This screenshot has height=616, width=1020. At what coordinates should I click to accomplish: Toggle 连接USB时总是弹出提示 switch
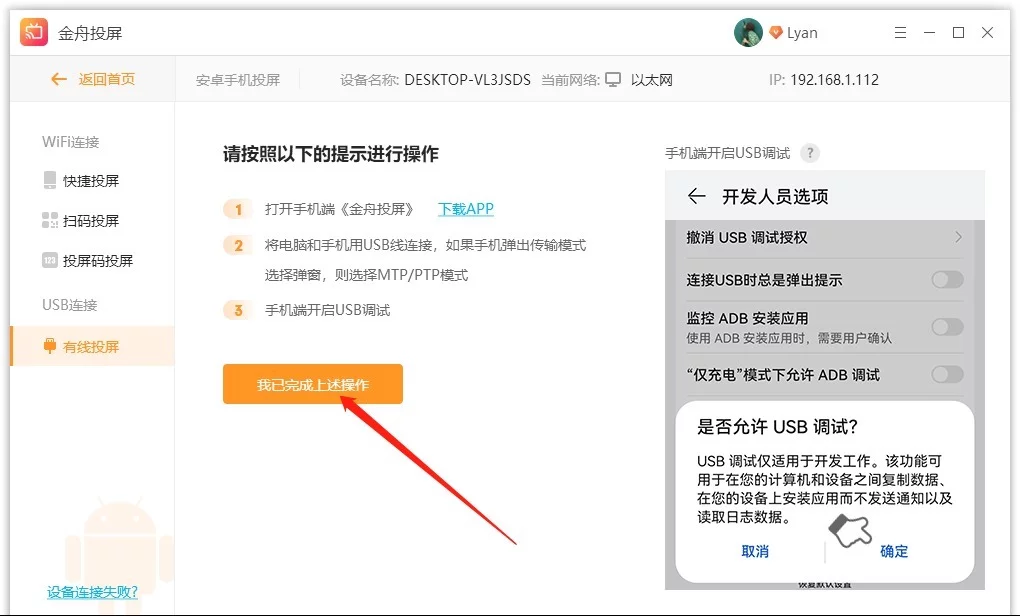tap(947, 280)
